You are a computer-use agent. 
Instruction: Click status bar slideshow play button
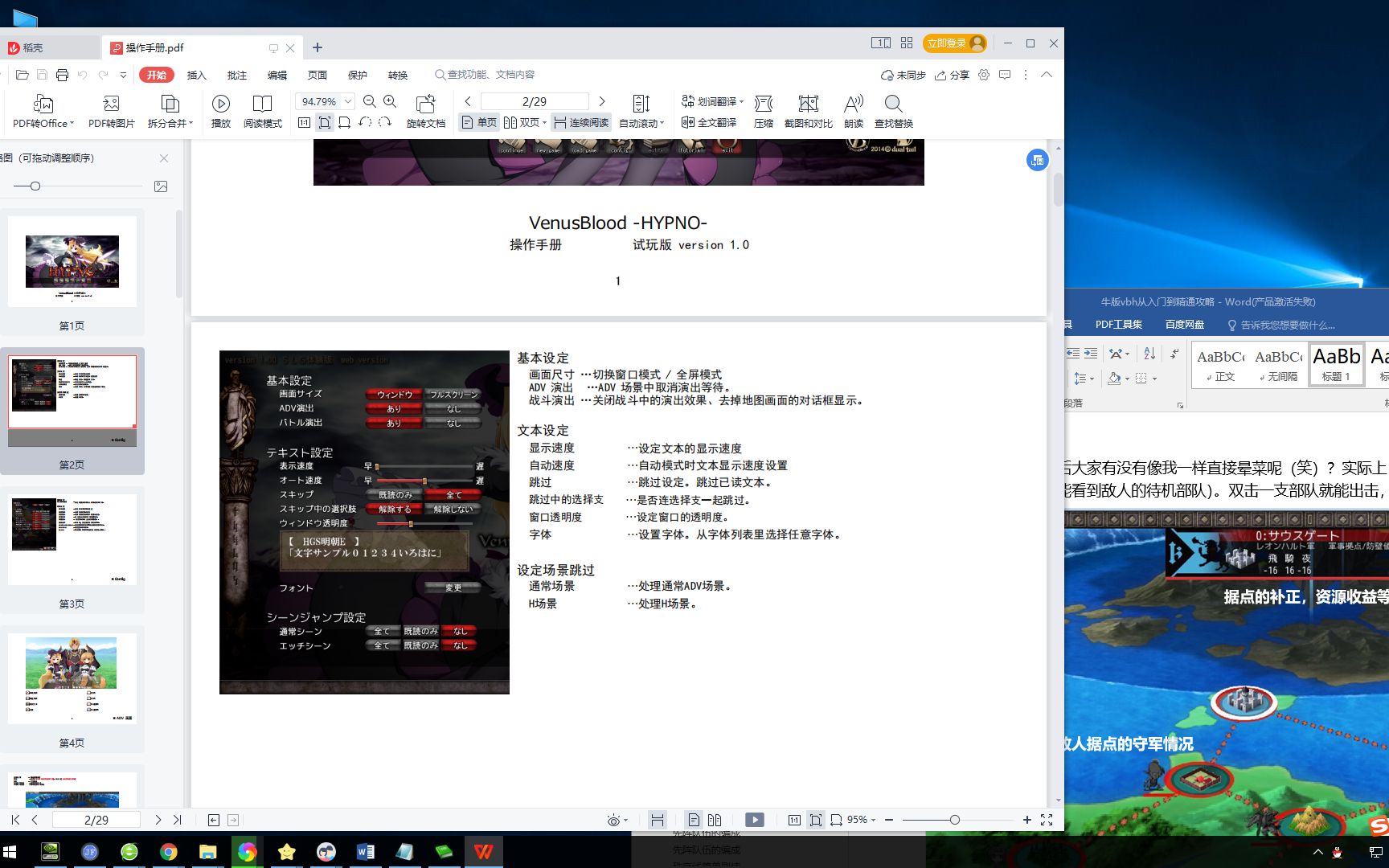tap(755, 820)
